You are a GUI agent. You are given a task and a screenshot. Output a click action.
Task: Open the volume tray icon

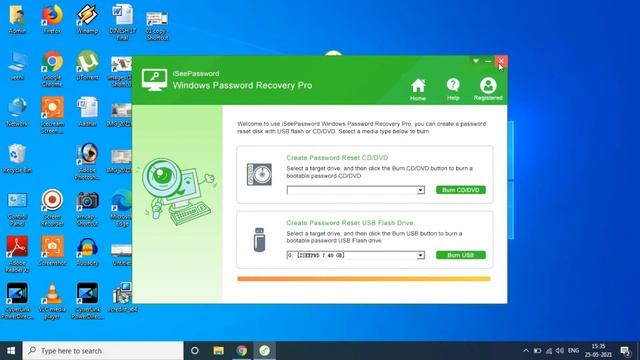560,351
